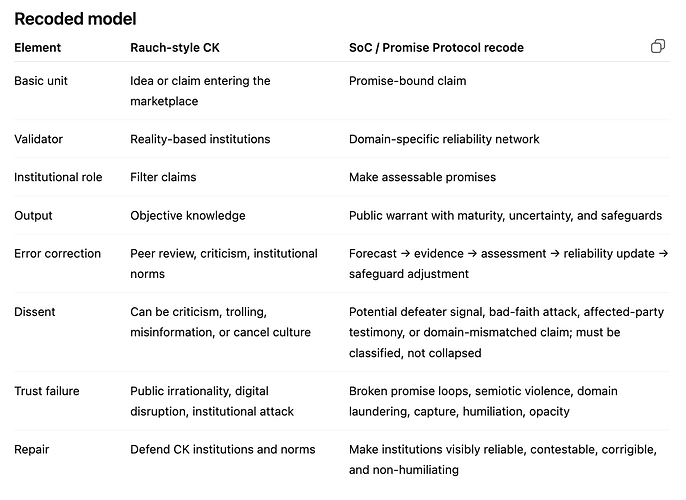Copy the table using the copy icon
686x500 pixels.
point(658,46)
